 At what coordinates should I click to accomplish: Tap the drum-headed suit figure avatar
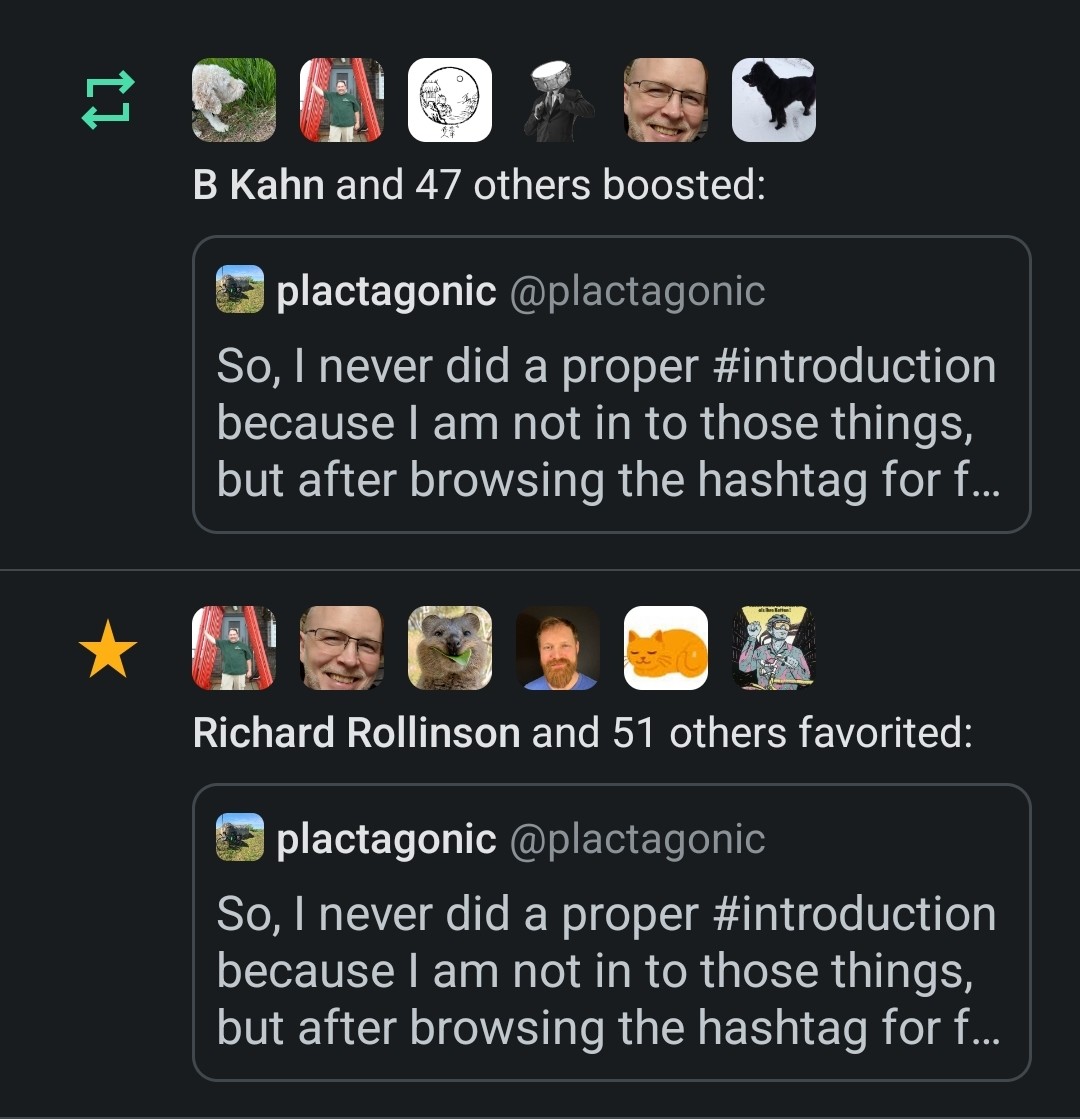(558, 100)
